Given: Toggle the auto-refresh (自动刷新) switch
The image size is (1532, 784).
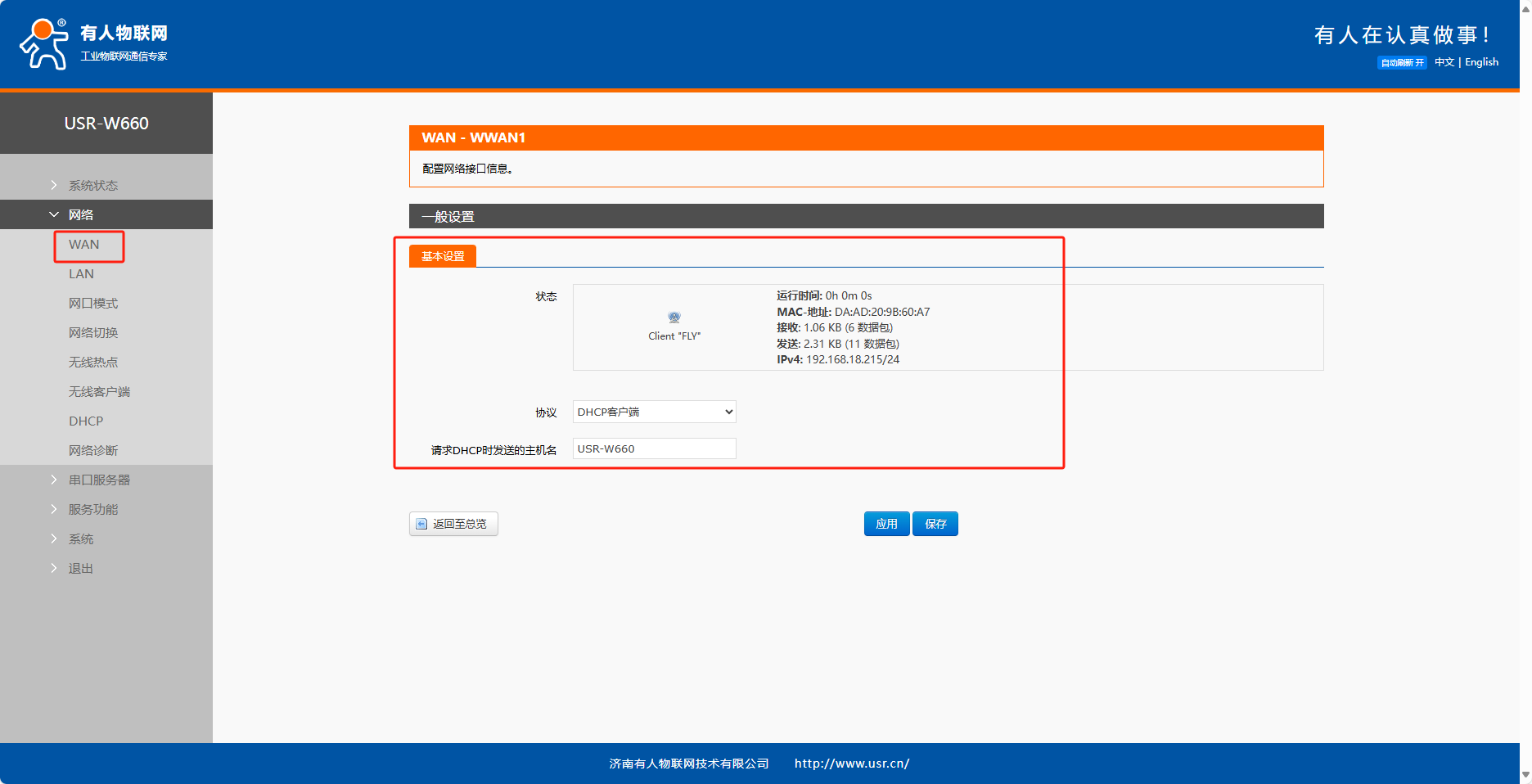Looking at the screenshot, I should [1402, 63].
